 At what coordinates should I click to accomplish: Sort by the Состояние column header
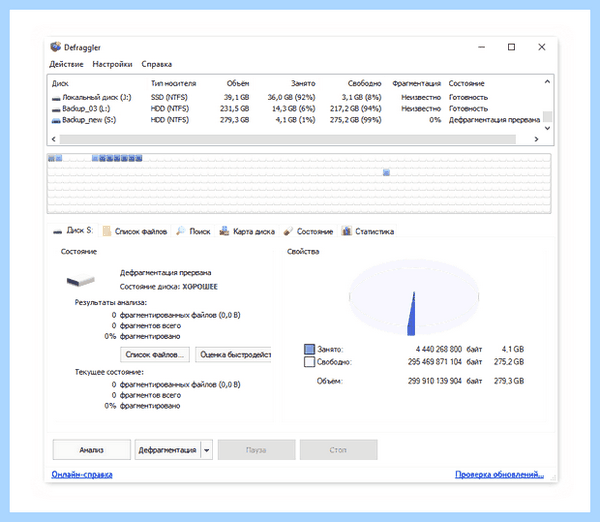466,83
